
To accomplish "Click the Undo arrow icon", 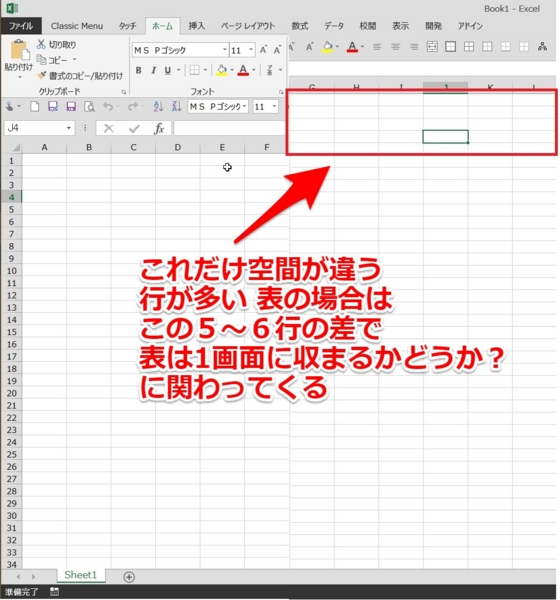I will pos(108,106).
